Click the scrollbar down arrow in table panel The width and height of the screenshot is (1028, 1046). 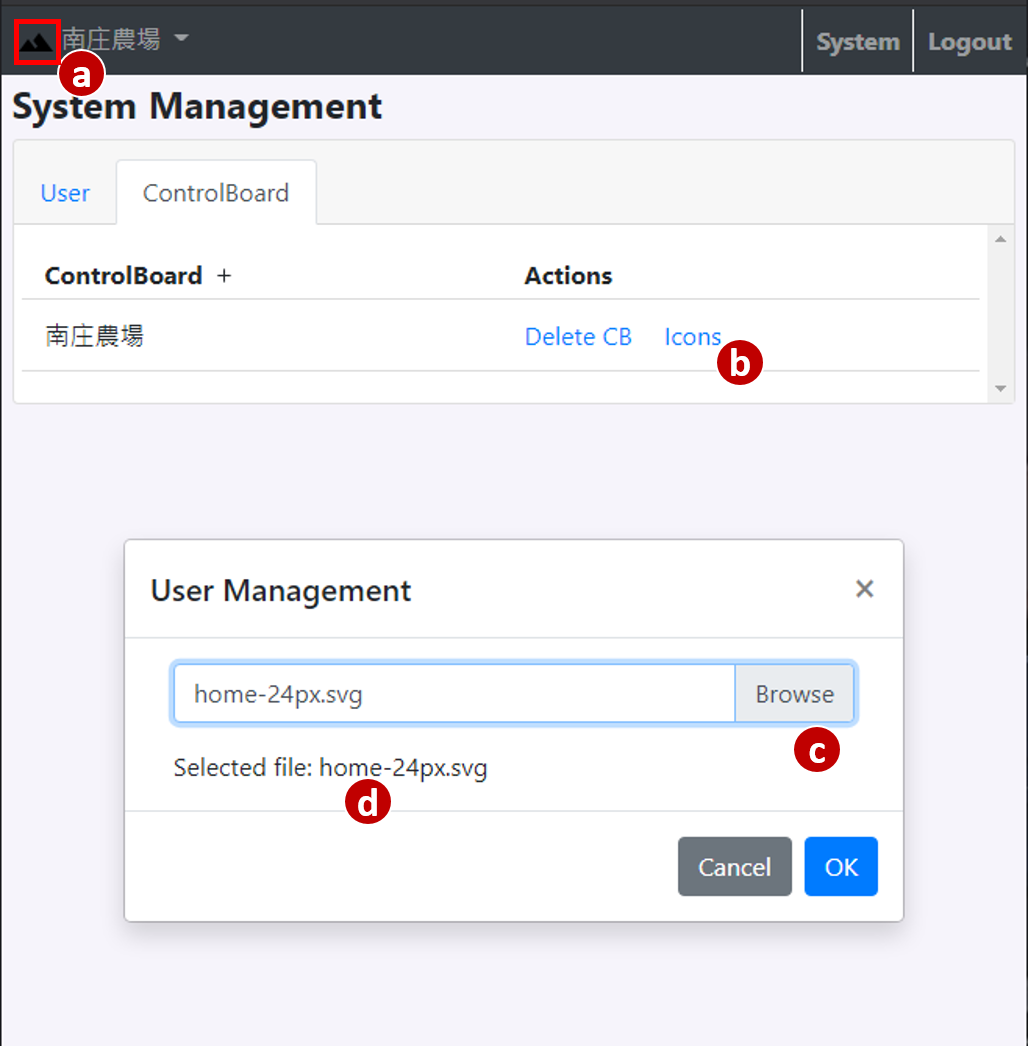point(1000,388)
